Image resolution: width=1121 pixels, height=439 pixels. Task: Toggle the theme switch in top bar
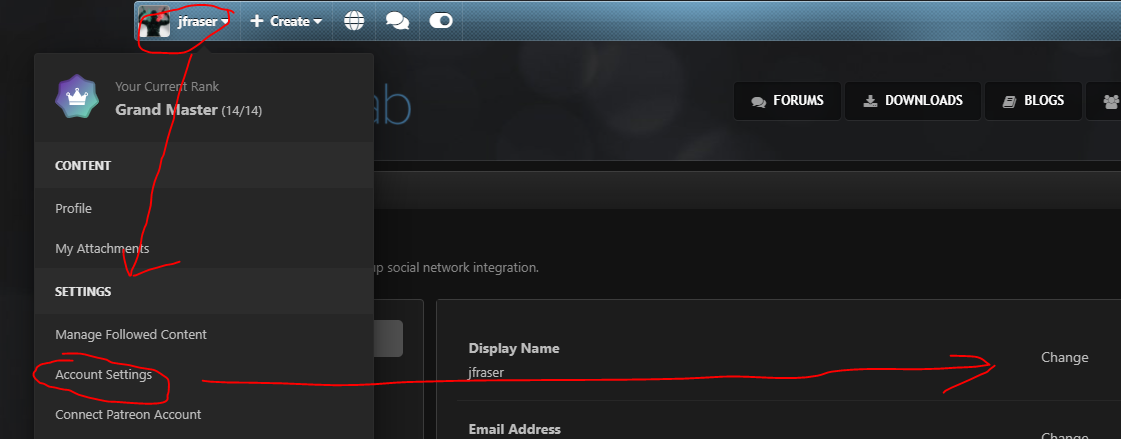point(441,21)
